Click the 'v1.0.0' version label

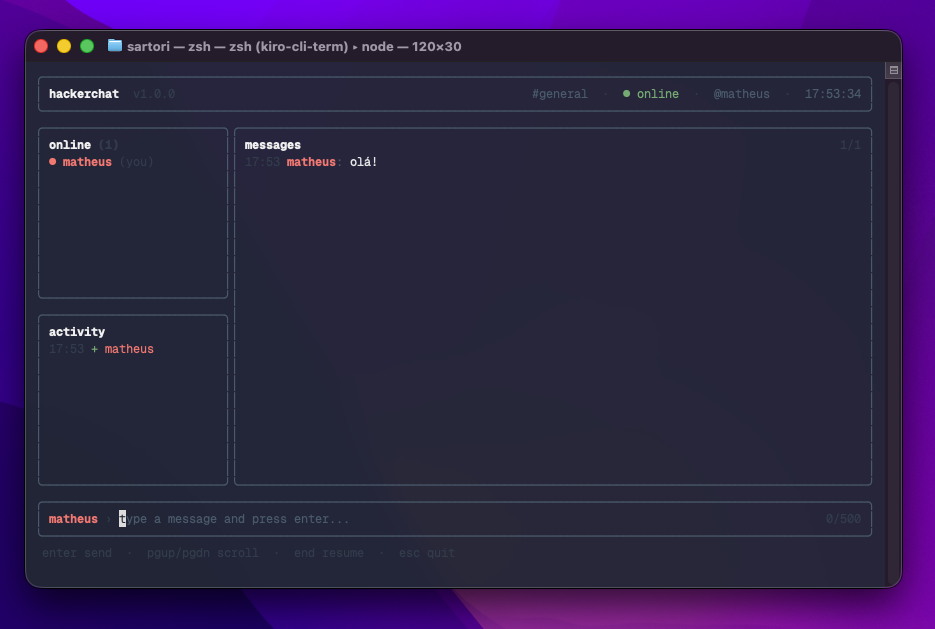point(154,94)
